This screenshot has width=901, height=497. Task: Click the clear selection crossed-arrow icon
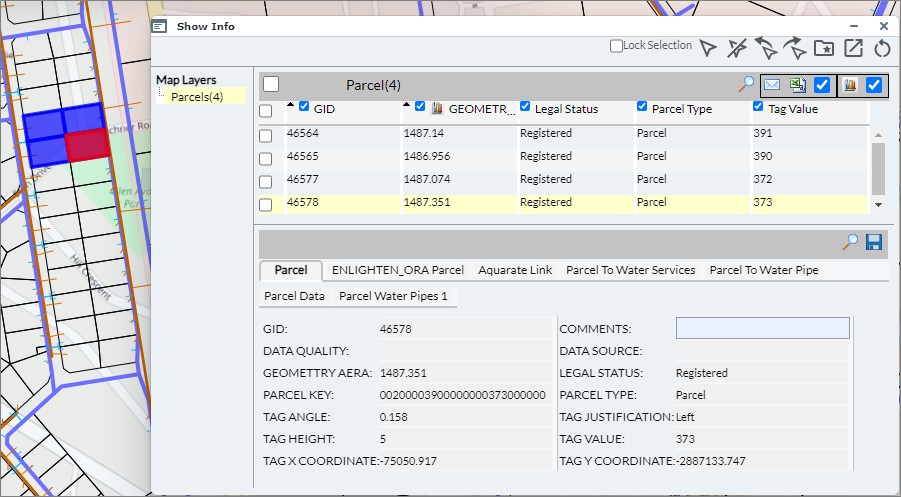pos(738,47)
